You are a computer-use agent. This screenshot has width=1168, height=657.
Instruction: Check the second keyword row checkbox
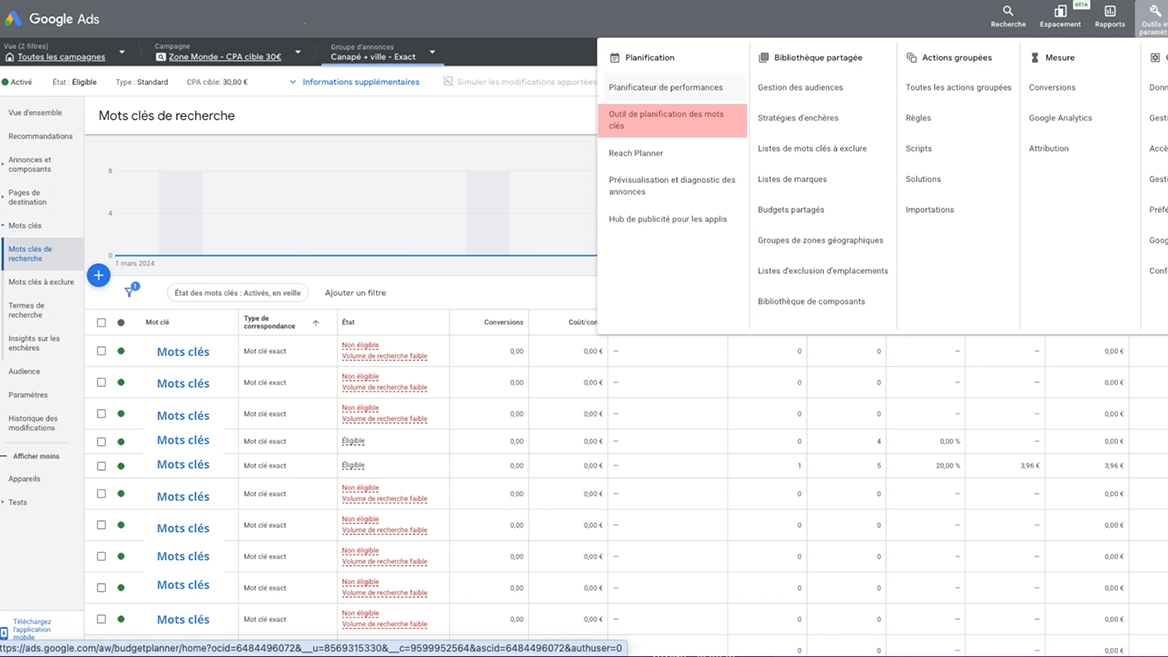coord(101,382)
